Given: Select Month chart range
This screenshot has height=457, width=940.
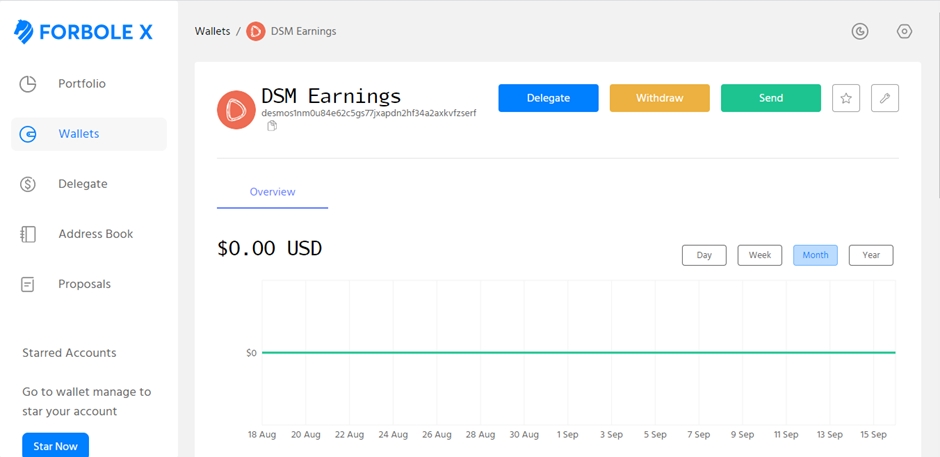Looking at the screenshot, I should pyautogui.click(x=815, y=255).
